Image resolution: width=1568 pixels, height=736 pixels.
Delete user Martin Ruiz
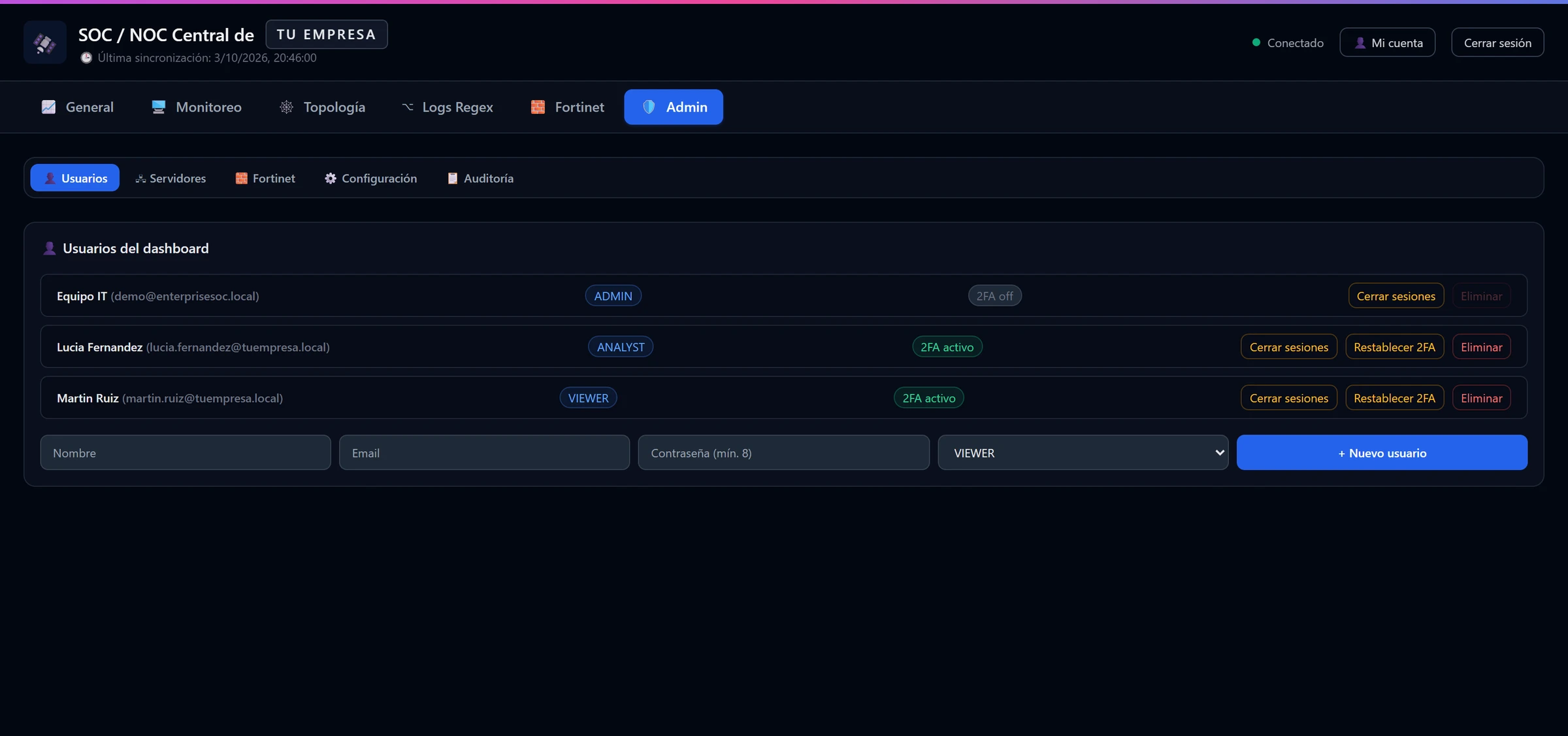[1481, 397]
